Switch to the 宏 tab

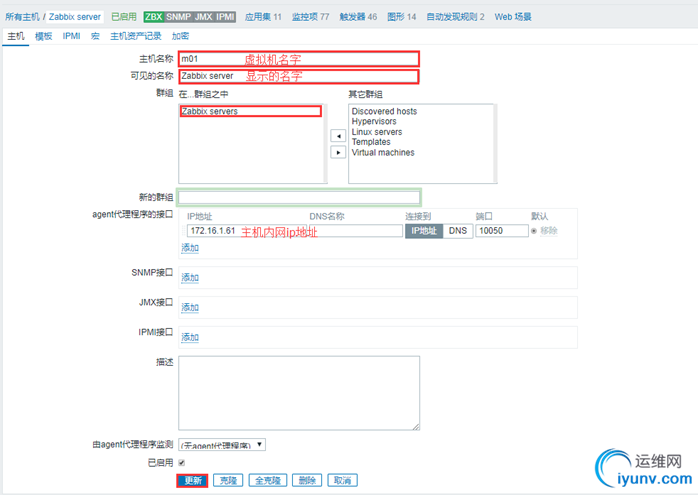pos(95,37)
